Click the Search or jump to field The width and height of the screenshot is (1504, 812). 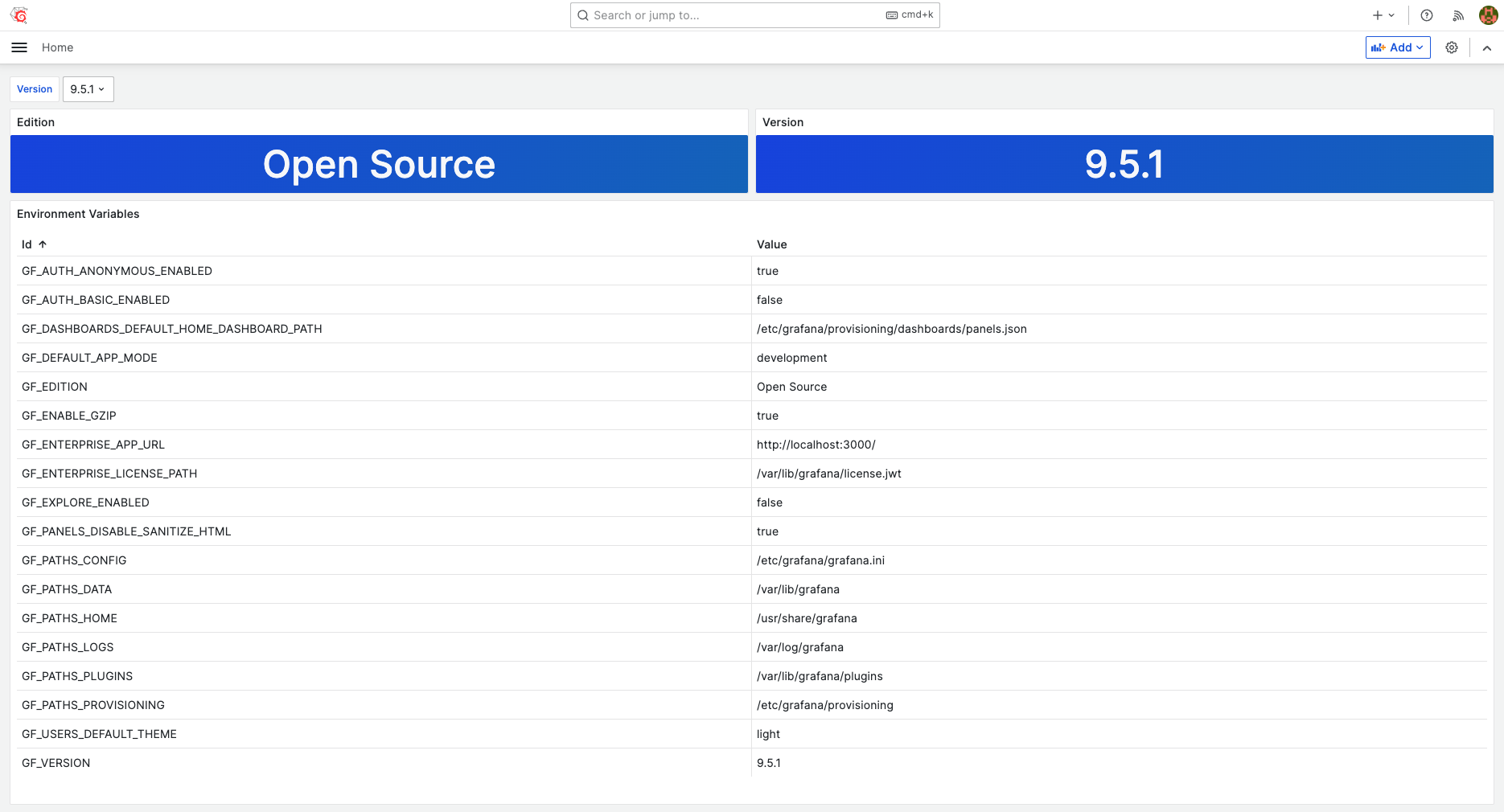[754, 15]
